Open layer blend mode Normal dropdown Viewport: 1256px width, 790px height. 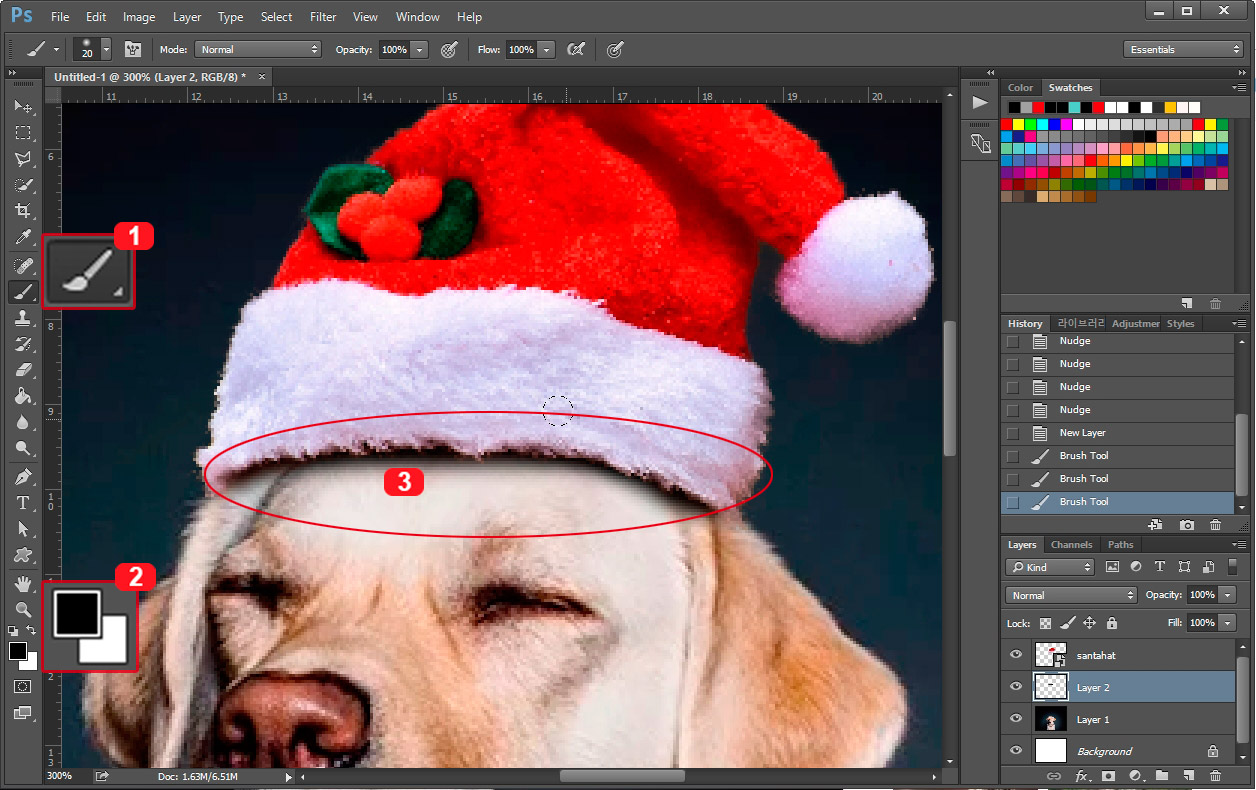click(1071, 595)
